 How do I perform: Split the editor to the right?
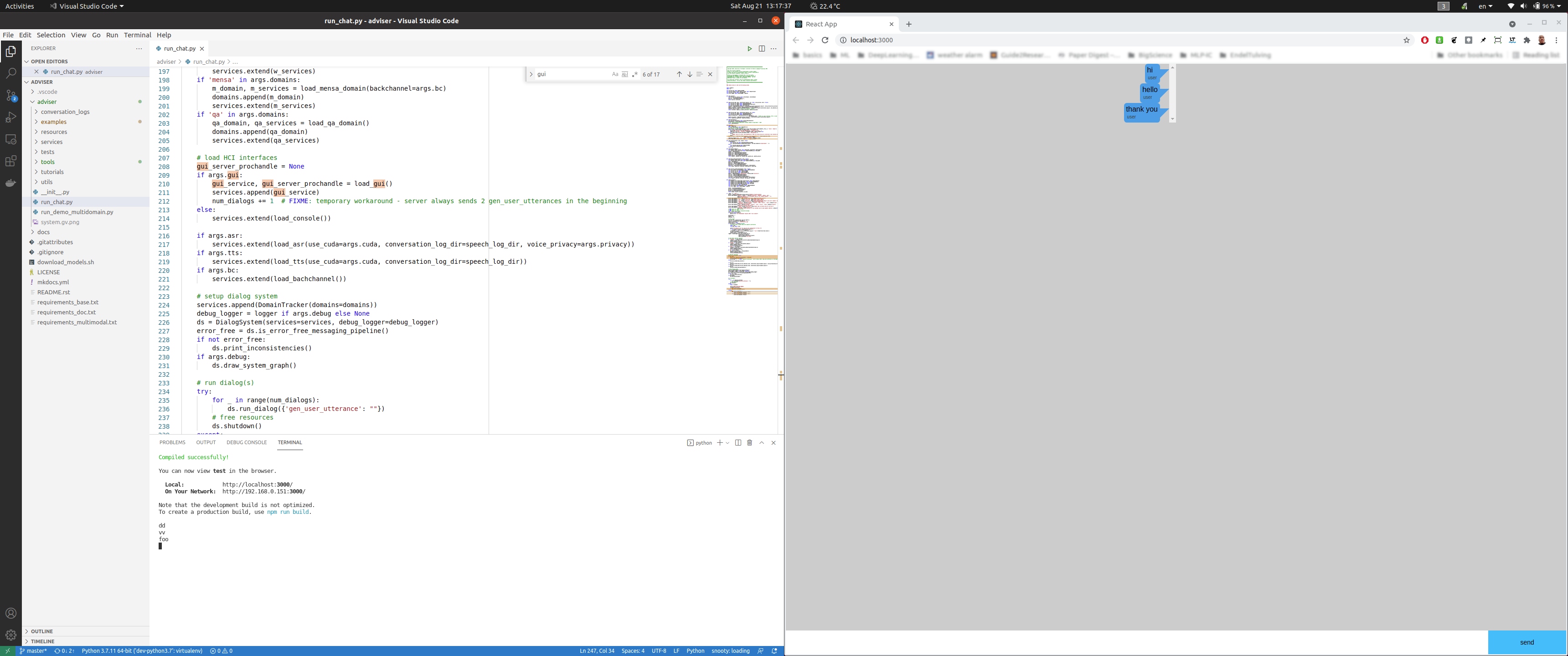pos(762,49)
